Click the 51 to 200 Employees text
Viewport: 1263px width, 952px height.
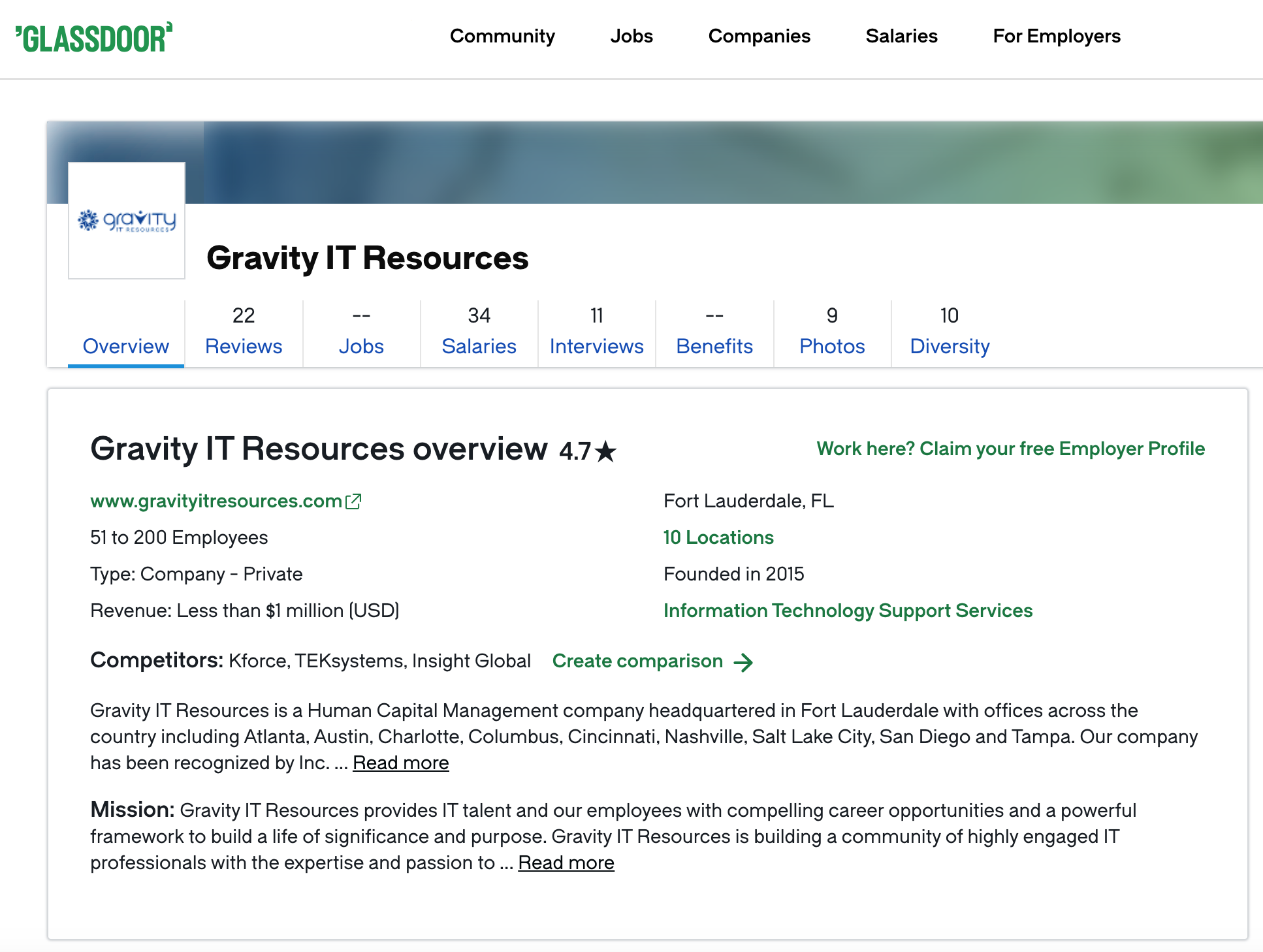point(179,537)
